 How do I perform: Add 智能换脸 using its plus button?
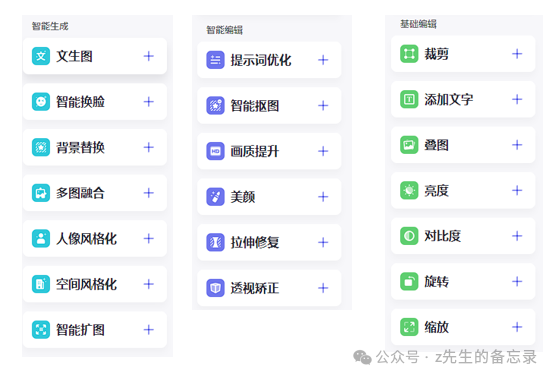click(149, 102)
